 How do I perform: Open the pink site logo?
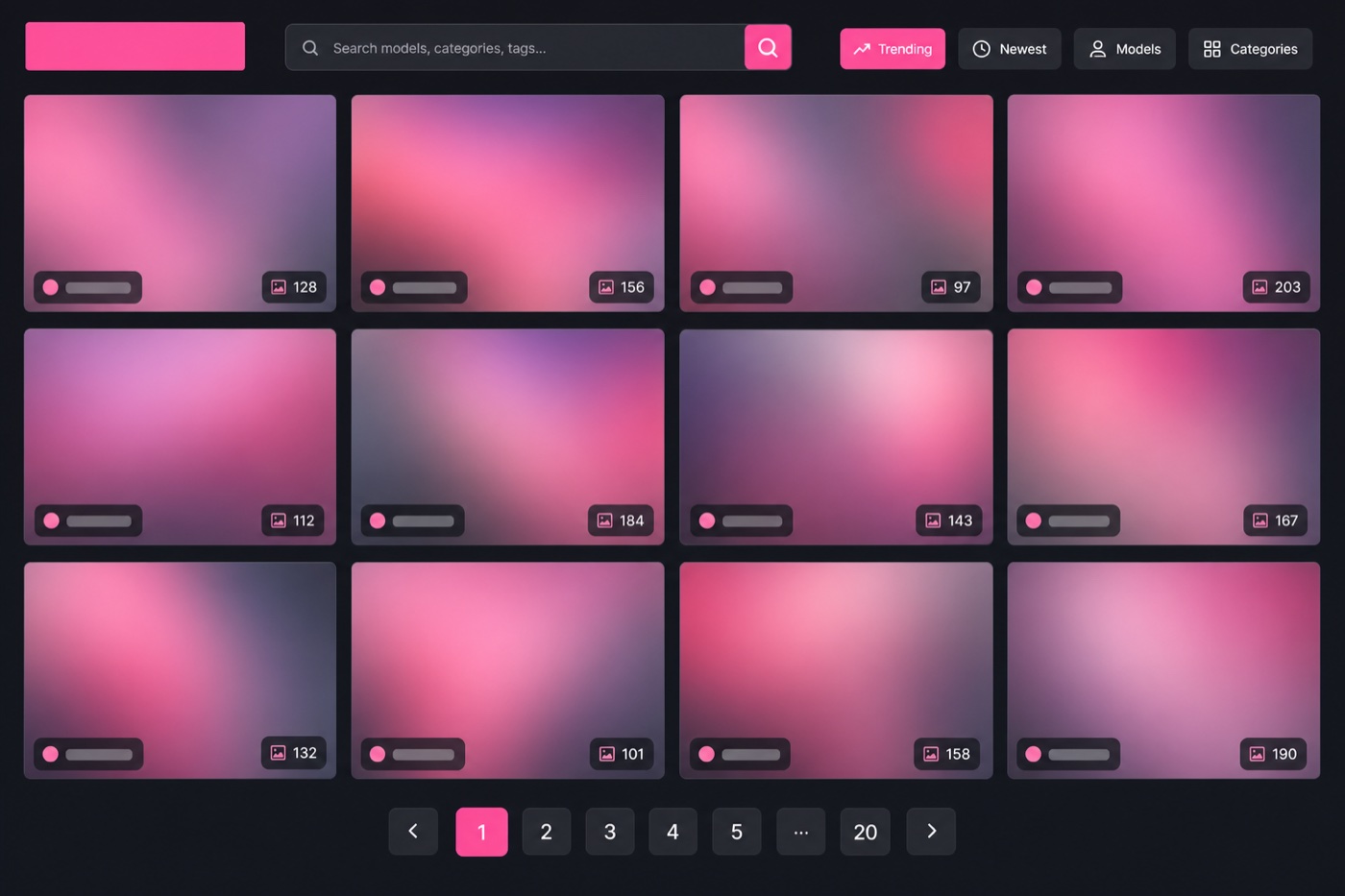[135, 46]
